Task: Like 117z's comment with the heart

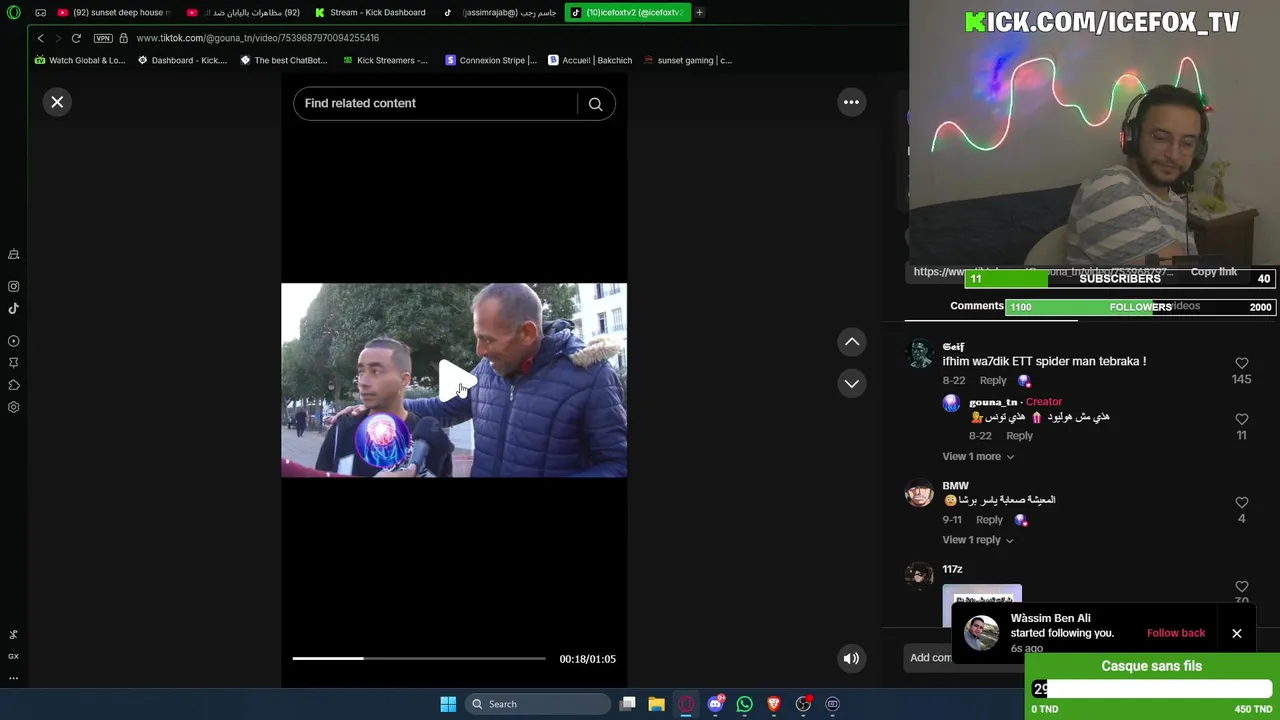Action: 1241,586
